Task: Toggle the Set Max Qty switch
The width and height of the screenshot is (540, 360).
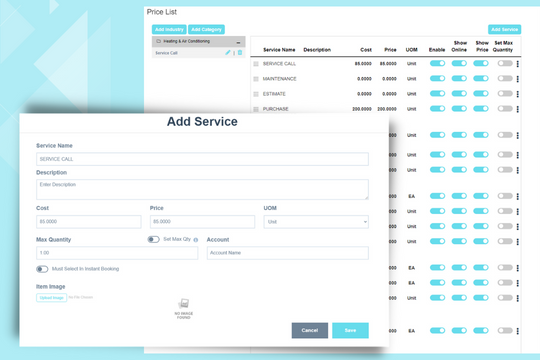Action: (154, 239)
